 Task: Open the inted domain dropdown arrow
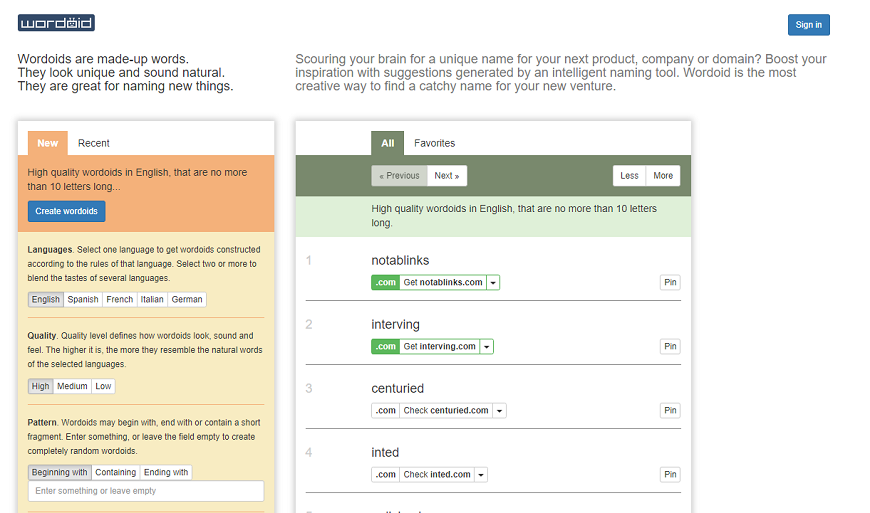pyautogui.click(x=481, y=475)
